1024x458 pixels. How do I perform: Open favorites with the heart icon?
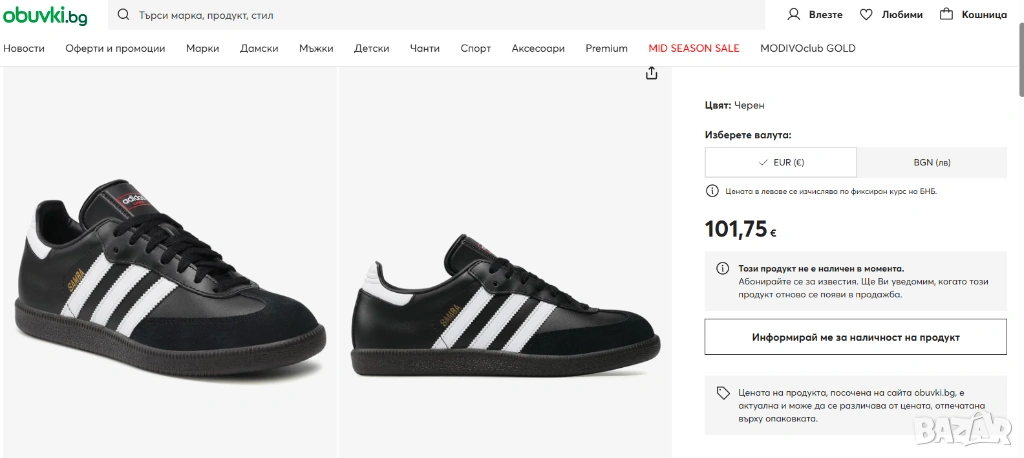click(x=866, y=15)
